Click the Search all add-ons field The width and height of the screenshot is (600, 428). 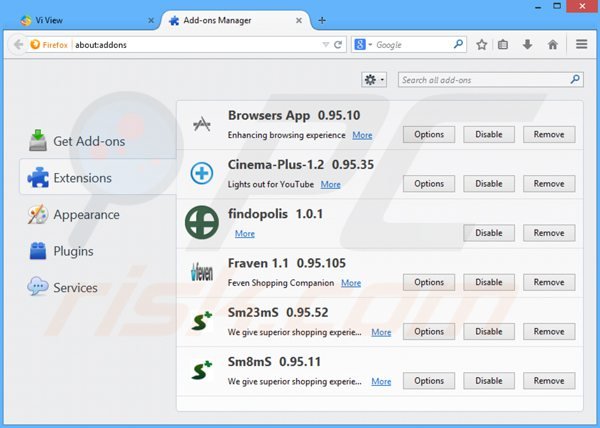[491, 80]
